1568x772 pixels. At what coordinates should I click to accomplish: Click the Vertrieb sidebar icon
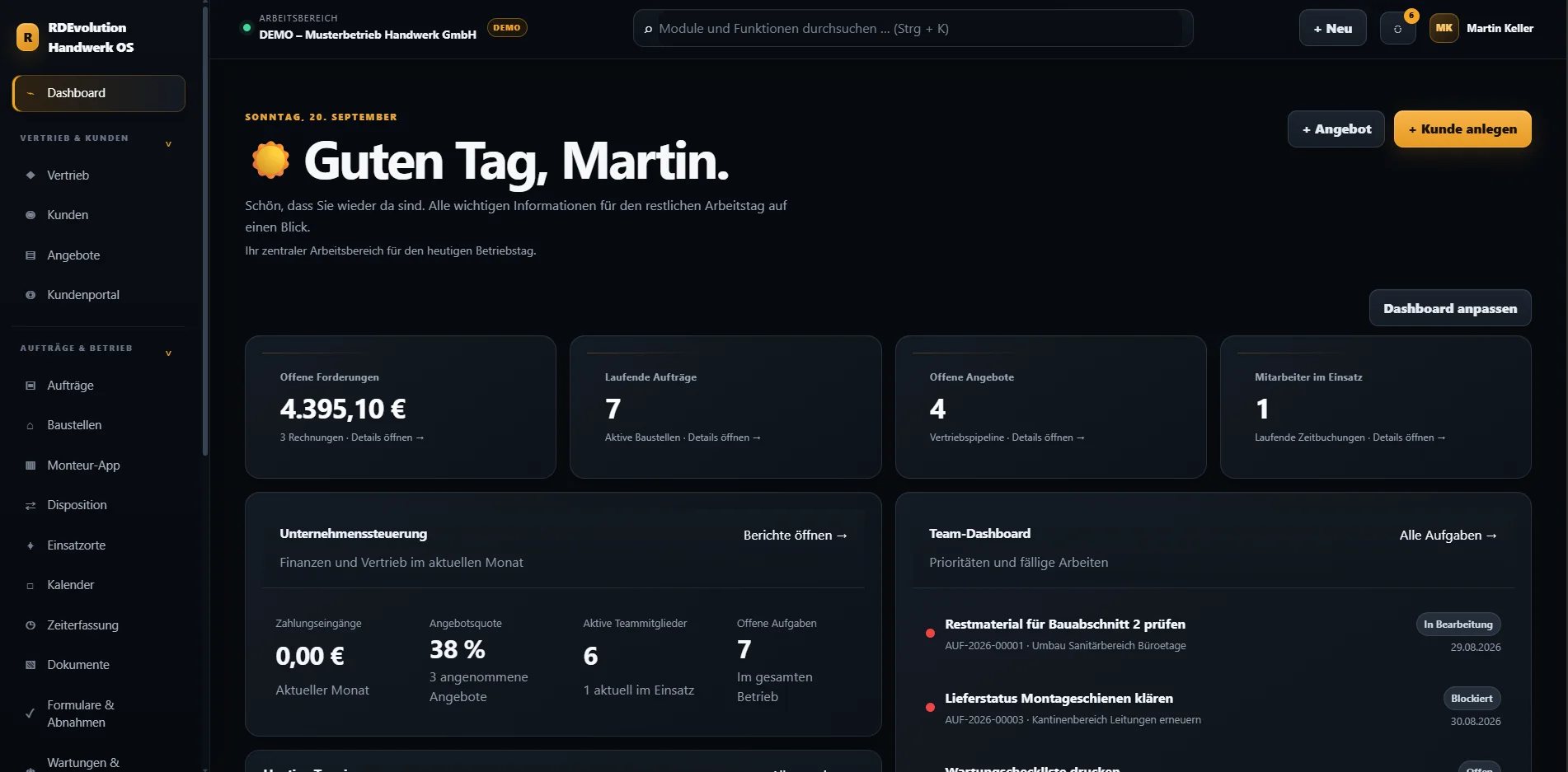pyautogui.click(x=31, y=175)
